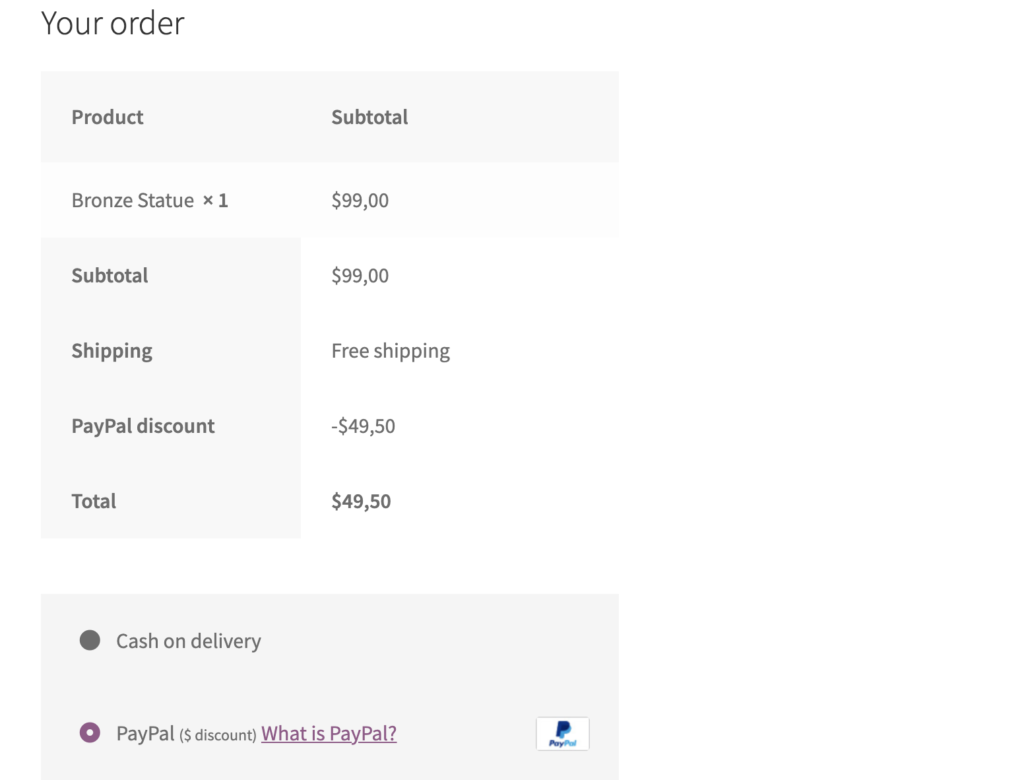Image resolution: width=1024 pixels, height=780 pixels.
Task: Click the Bronze Statue price $99,00
Action: pos(360,200)
